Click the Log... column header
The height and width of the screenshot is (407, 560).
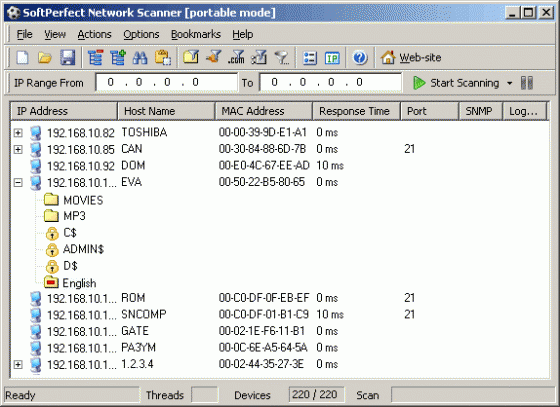(525, 111)
